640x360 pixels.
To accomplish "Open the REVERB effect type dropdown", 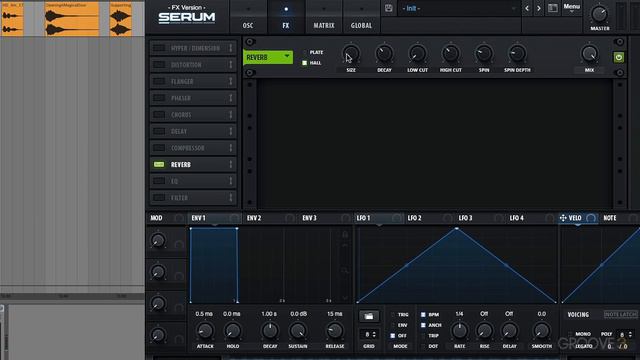I will [x=268, y=58].
